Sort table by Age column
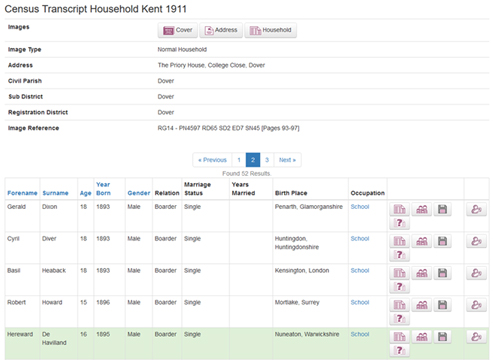This screenshot has width=493, height=360. pos(85,193)
